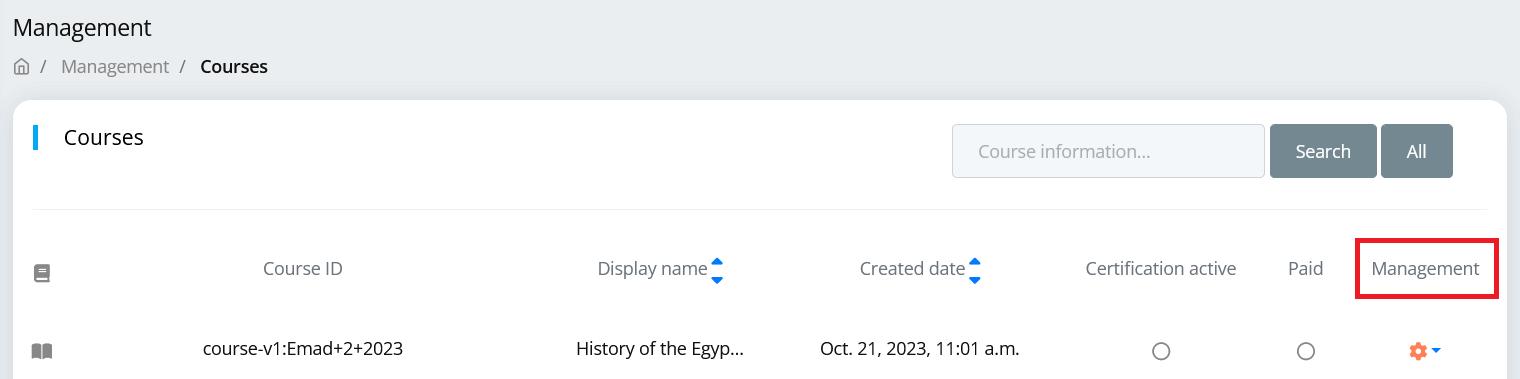
Task: Click the Management column header
Action: point(1425,268)
